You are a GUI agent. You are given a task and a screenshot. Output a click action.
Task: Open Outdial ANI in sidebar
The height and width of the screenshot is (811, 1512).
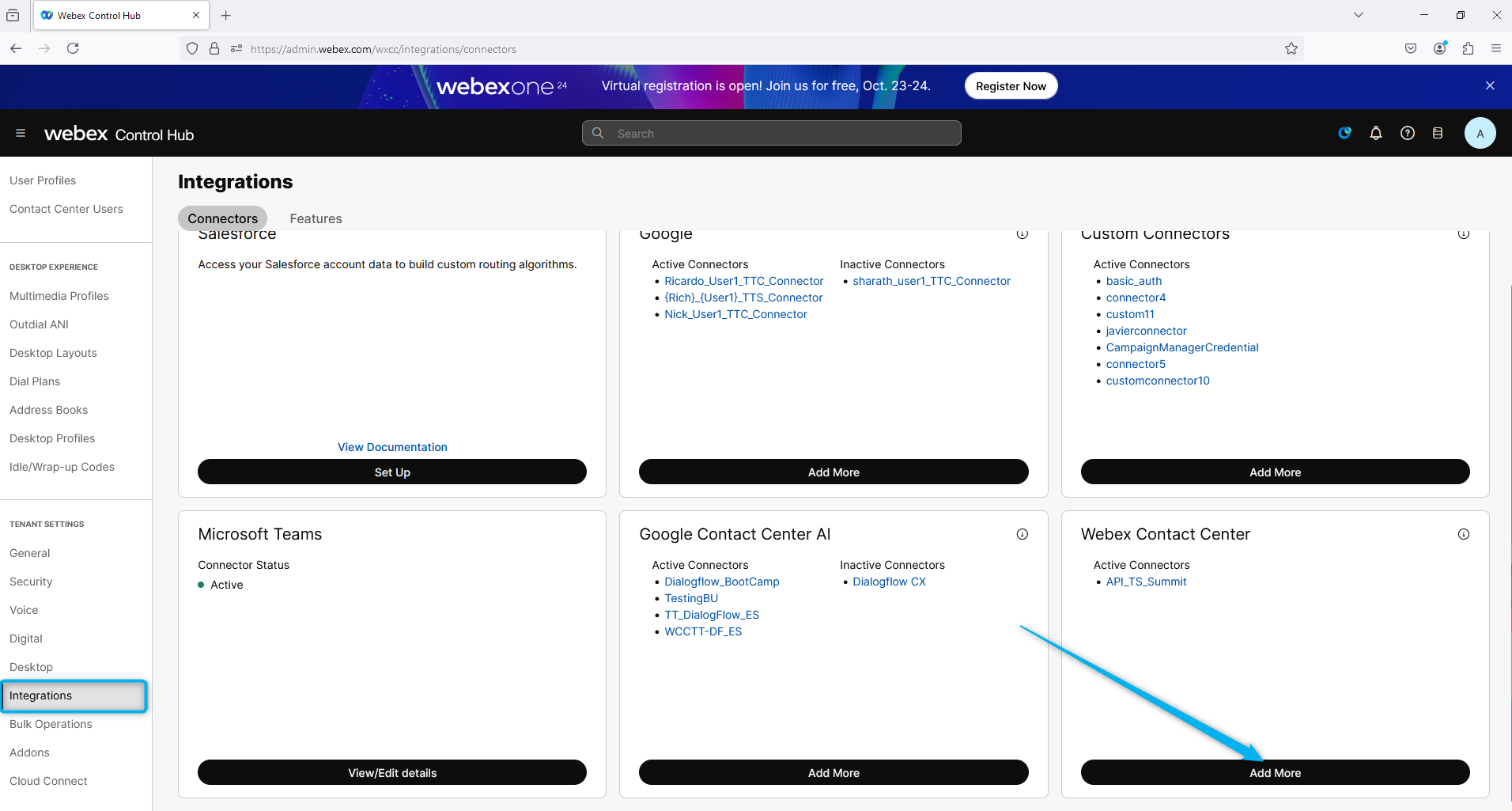coord(39,324)
